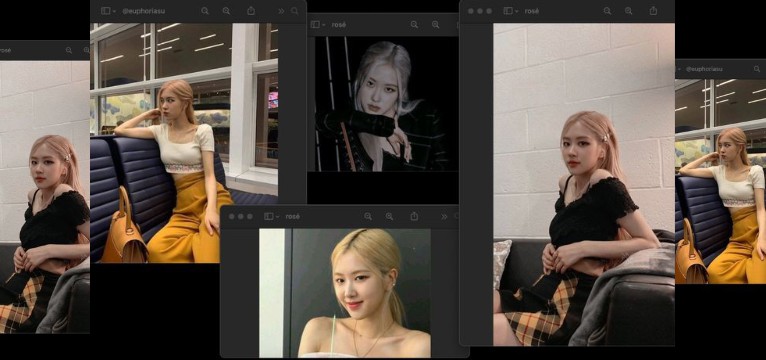Viewport: 766px width, 360px height.
Task: Close the large rosé window
Action: (x=470, y=11)
